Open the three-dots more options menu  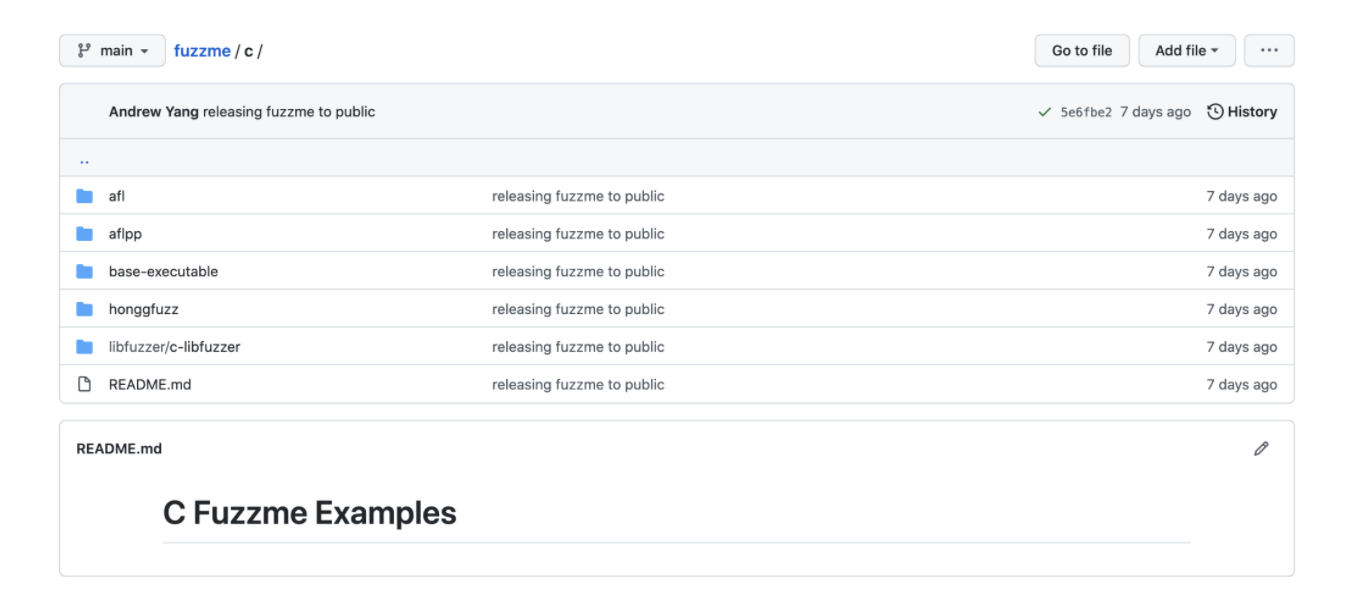[x=1269, y=51]
